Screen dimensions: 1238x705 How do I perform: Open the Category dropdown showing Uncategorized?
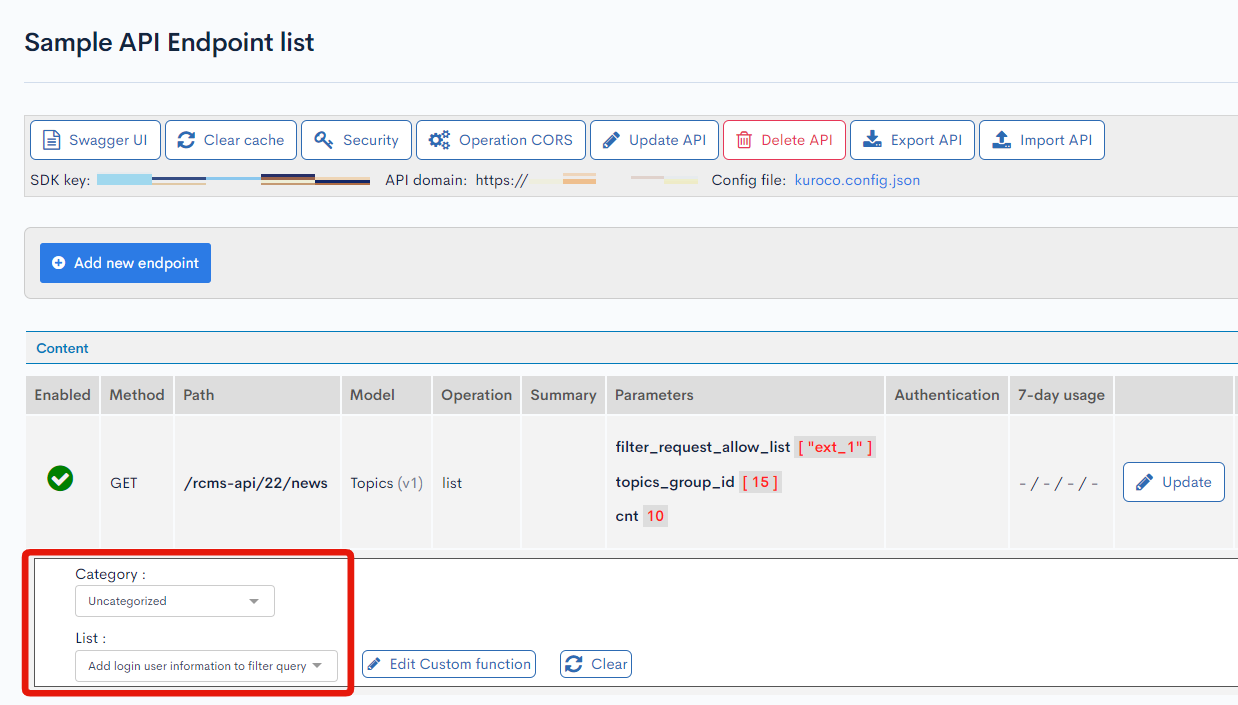click(x=174, y=601)
